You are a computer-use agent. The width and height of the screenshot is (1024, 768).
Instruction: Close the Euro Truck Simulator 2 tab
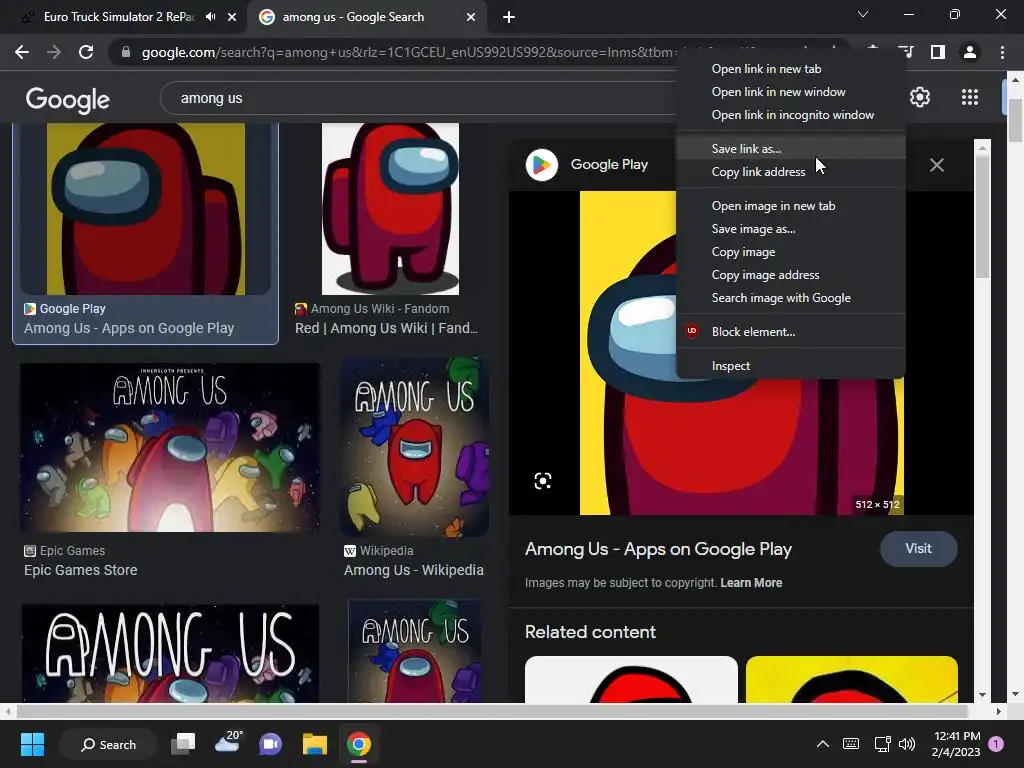[232, 17]
